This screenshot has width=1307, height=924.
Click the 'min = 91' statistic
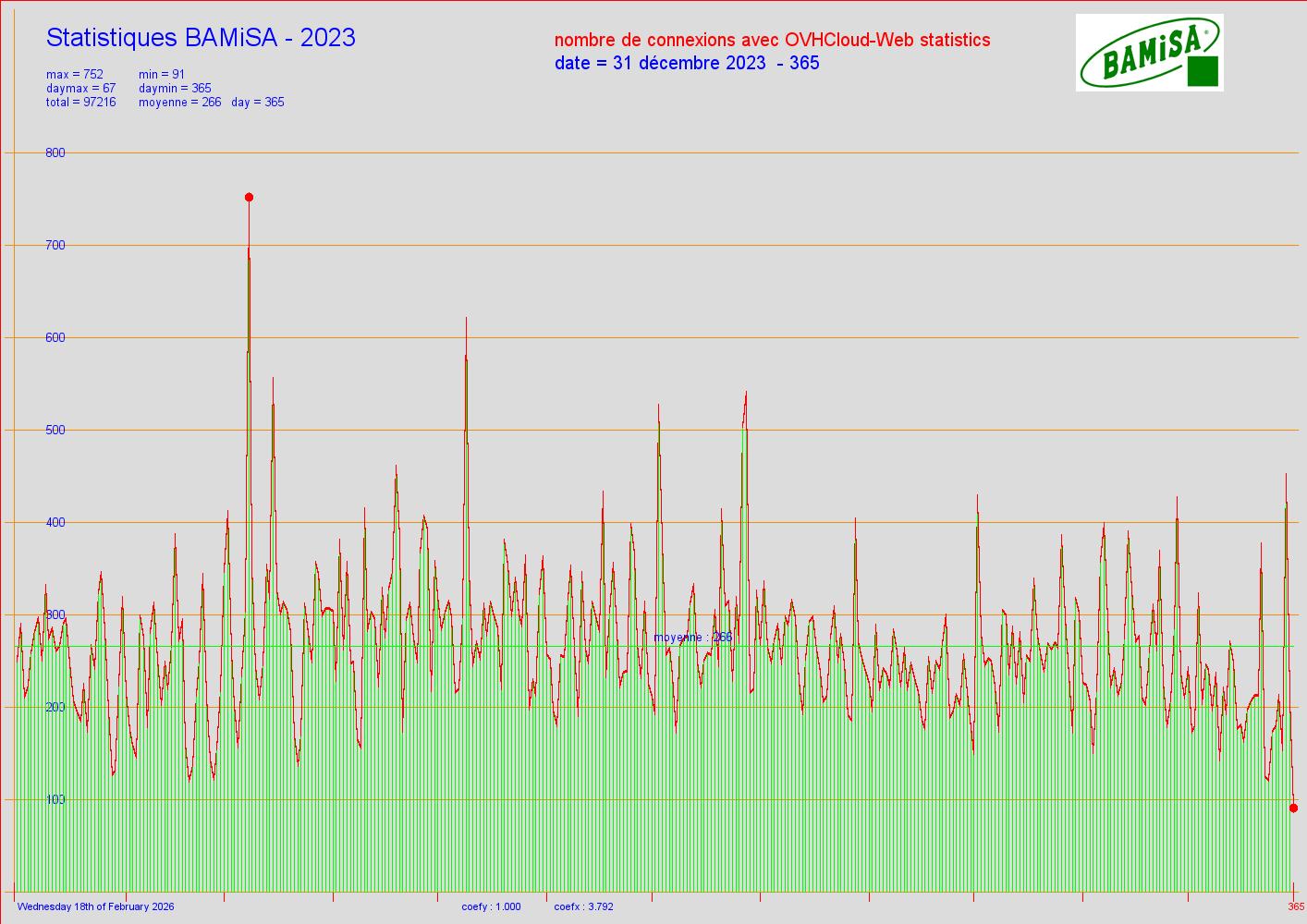point(162,75)
